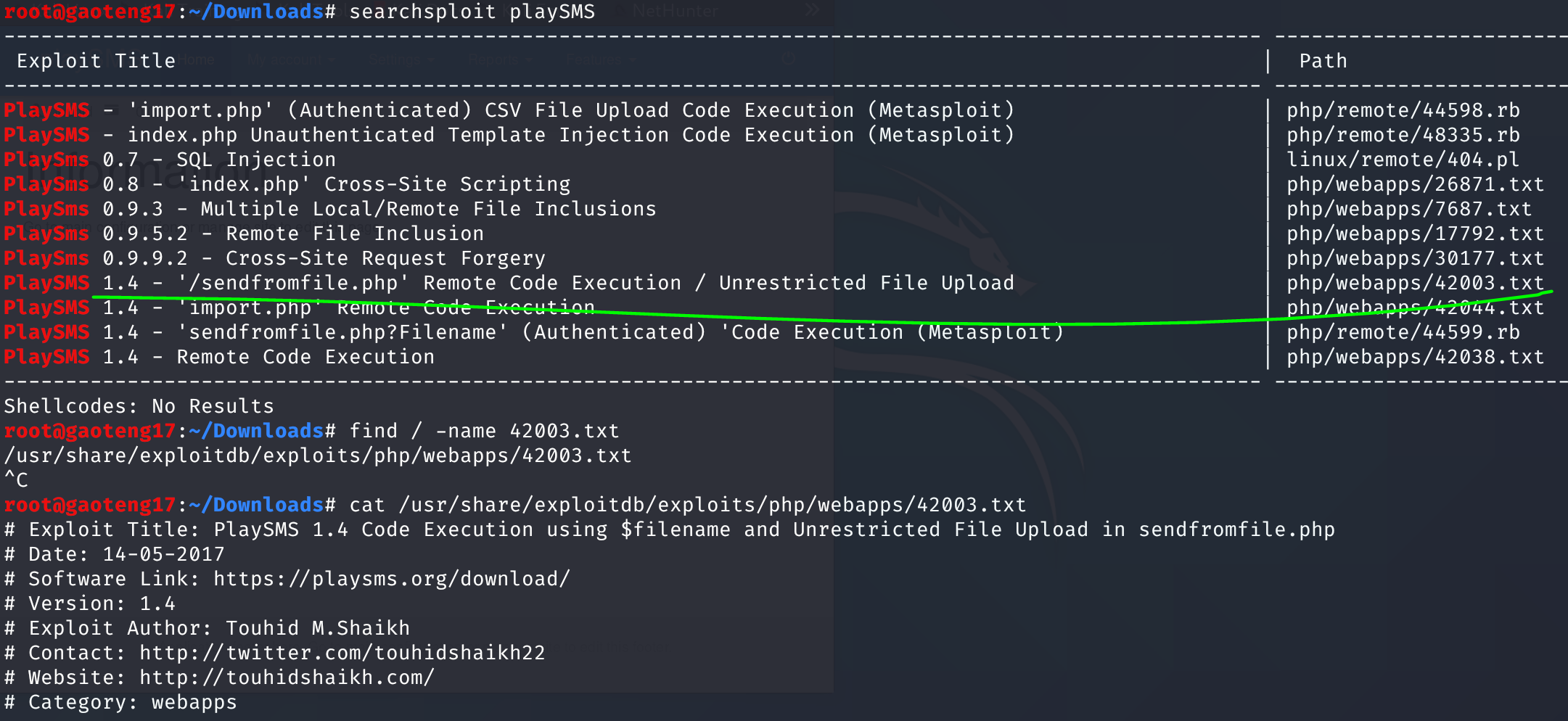Viewport: 1568px width, 721px height.
Task: Open the faint My account dropdown
Action: click(290, 60)
